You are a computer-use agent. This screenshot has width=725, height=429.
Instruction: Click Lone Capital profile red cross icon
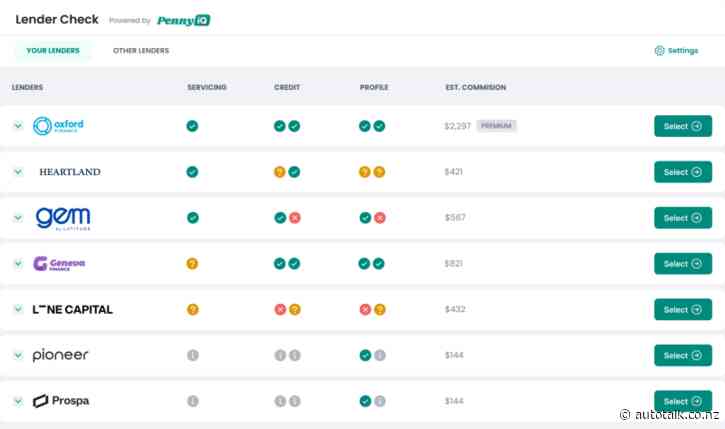365,309
